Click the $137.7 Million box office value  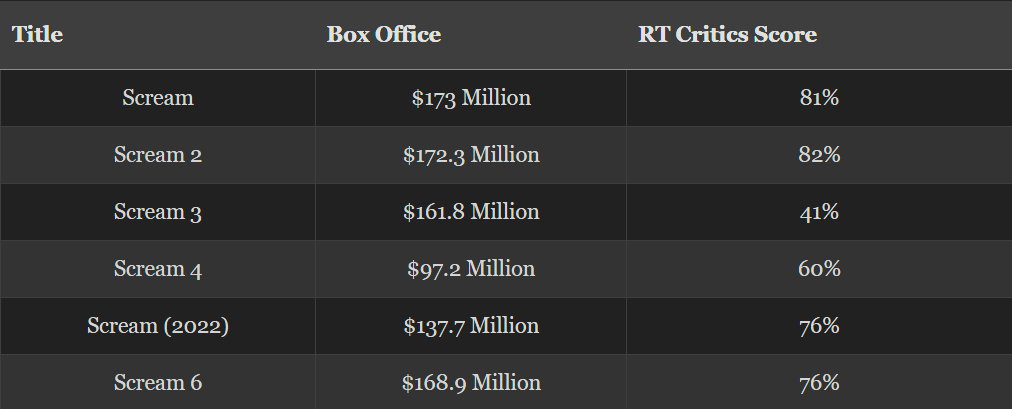click(471, 326)
